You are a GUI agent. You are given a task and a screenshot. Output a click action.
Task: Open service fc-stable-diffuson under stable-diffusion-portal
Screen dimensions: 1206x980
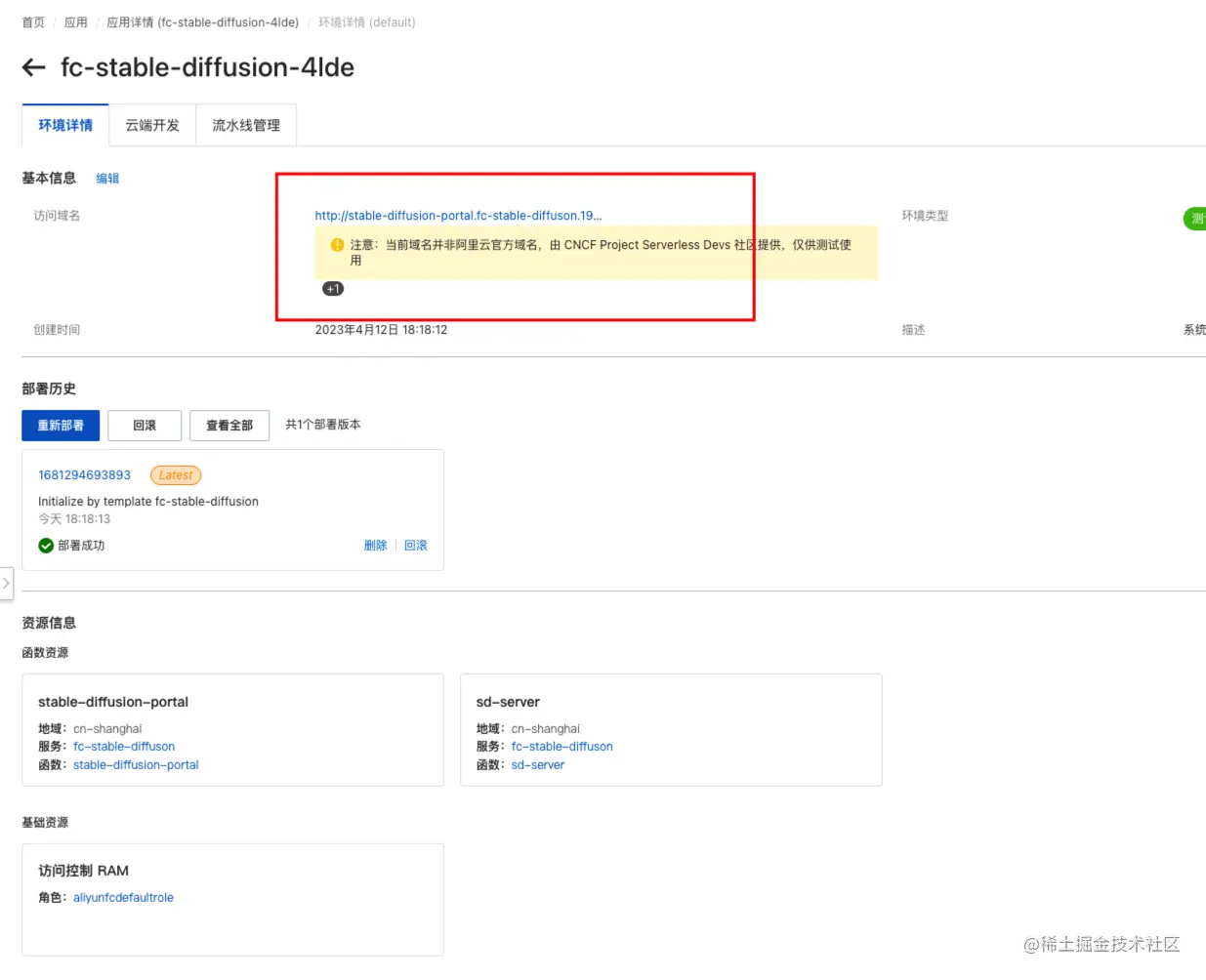[124, 747]
